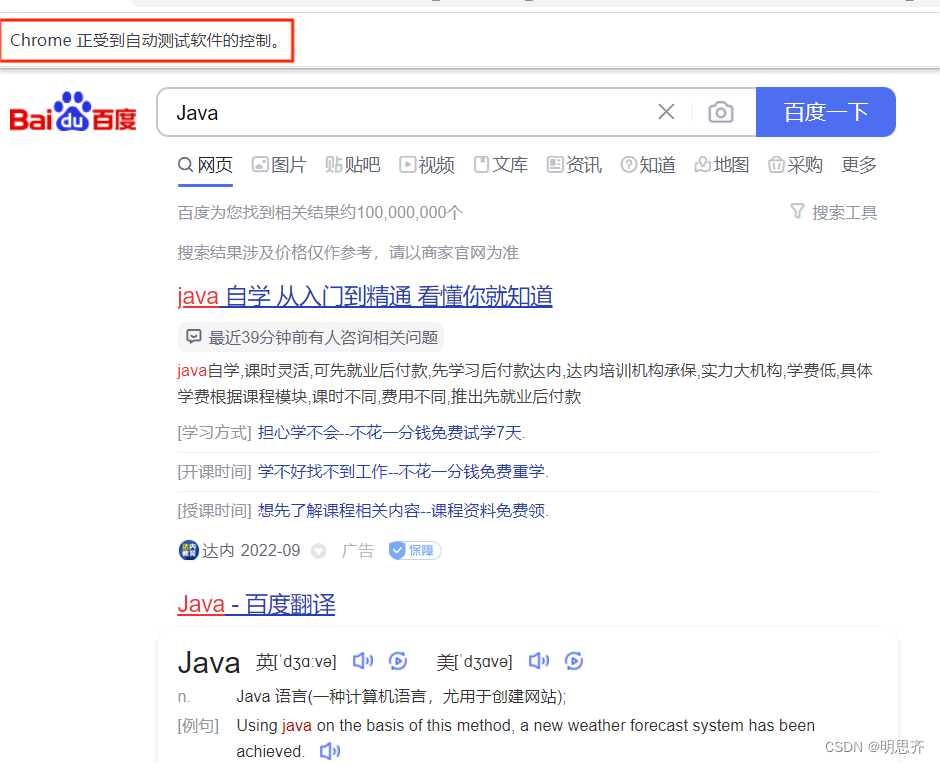Open the 贴吧 tab
The image size is (940, 763).
(x=352, y=165)
